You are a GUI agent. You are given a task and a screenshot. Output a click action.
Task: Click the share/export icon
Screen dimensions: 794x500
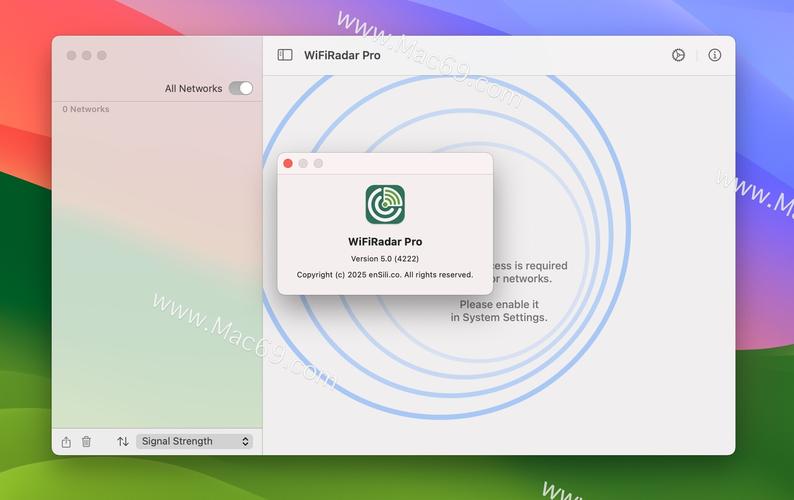click(x=66, y=441)
